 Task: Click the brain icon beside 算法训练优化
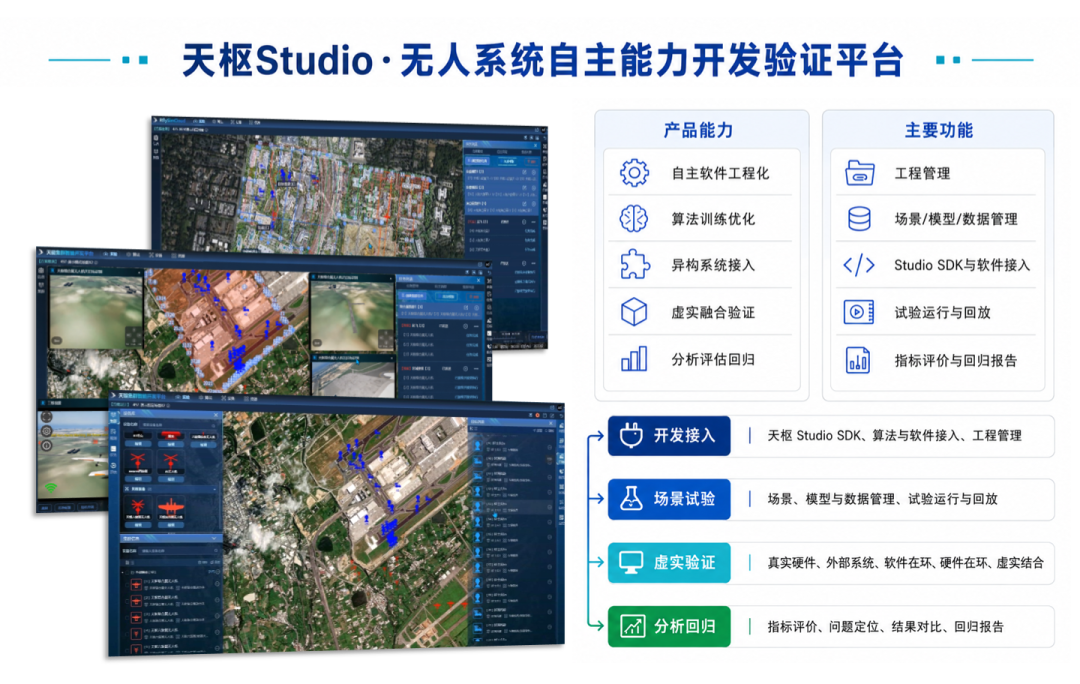pos(634,219)
